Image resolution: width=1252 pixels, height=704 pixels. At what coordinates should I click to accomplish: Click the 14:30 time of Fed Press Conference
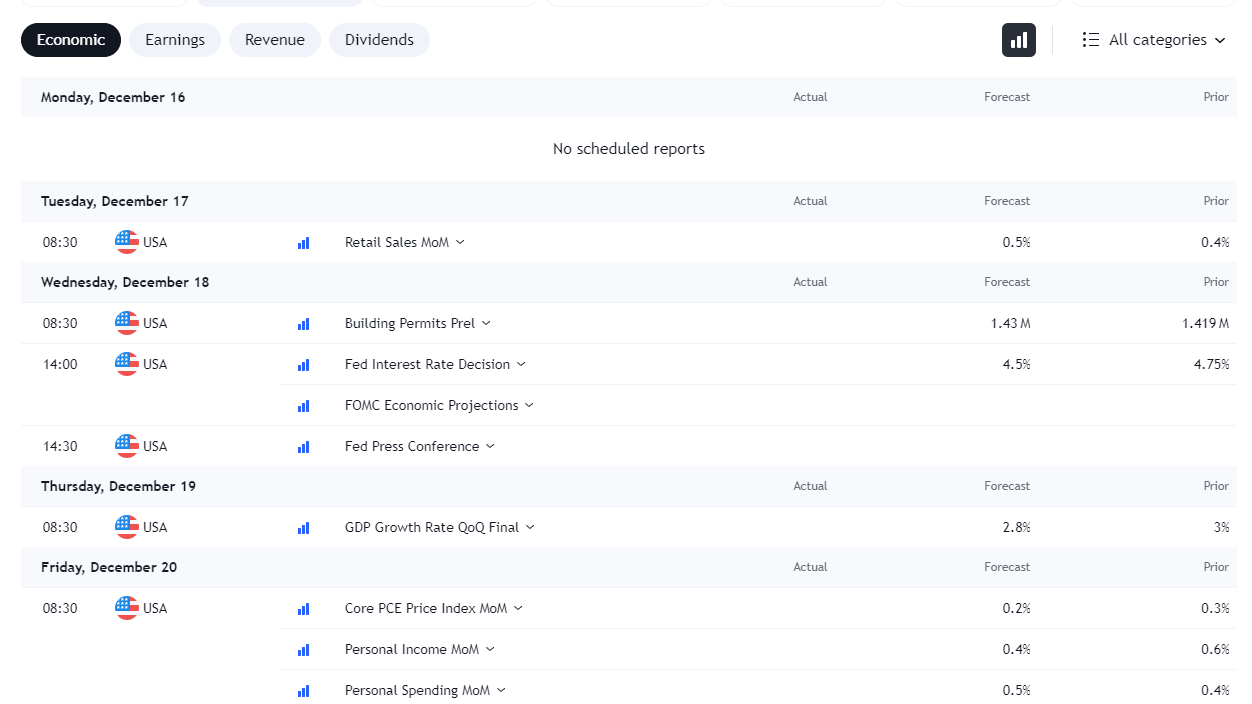60,446
